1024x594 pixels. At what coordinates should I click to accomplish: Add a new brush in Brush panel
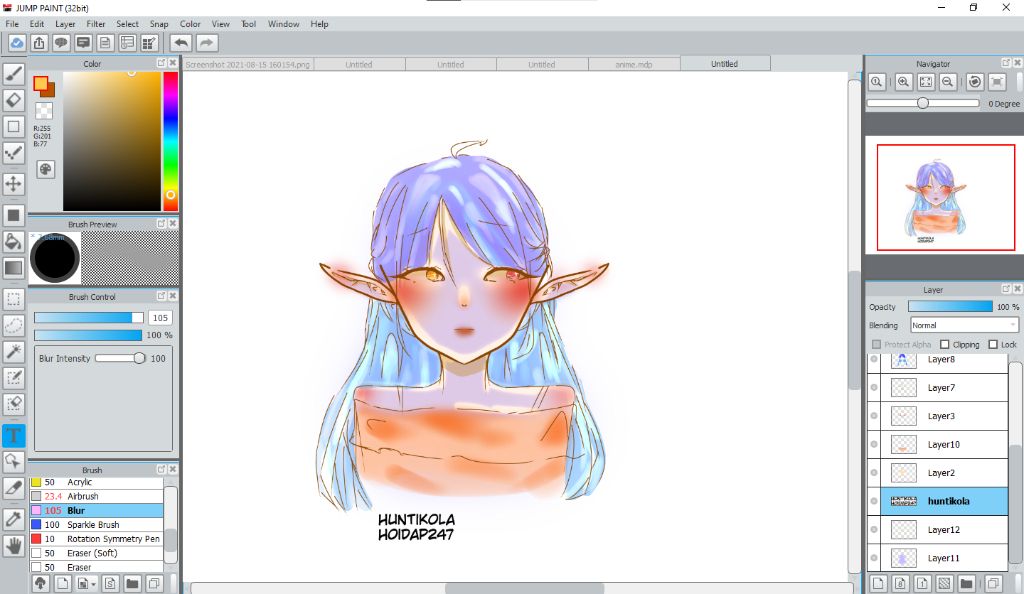pyautogui.click(x=63, y=583)
